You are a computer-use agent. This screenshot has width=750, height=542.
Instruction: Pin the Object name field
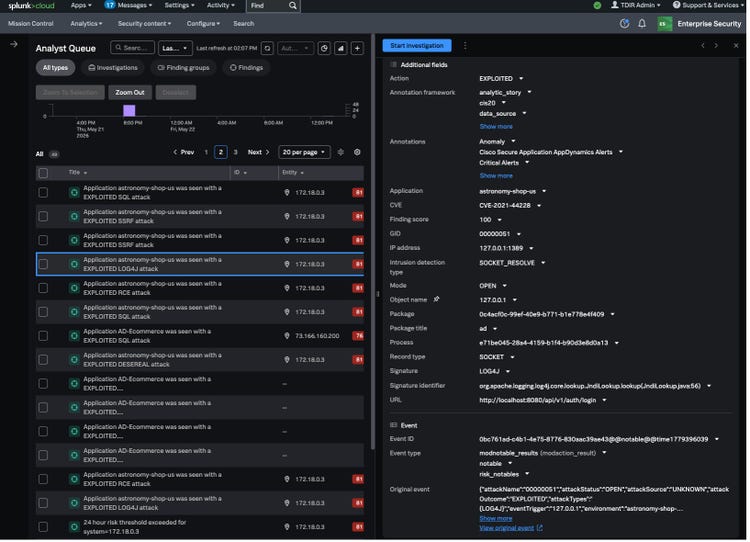[437, 300]
